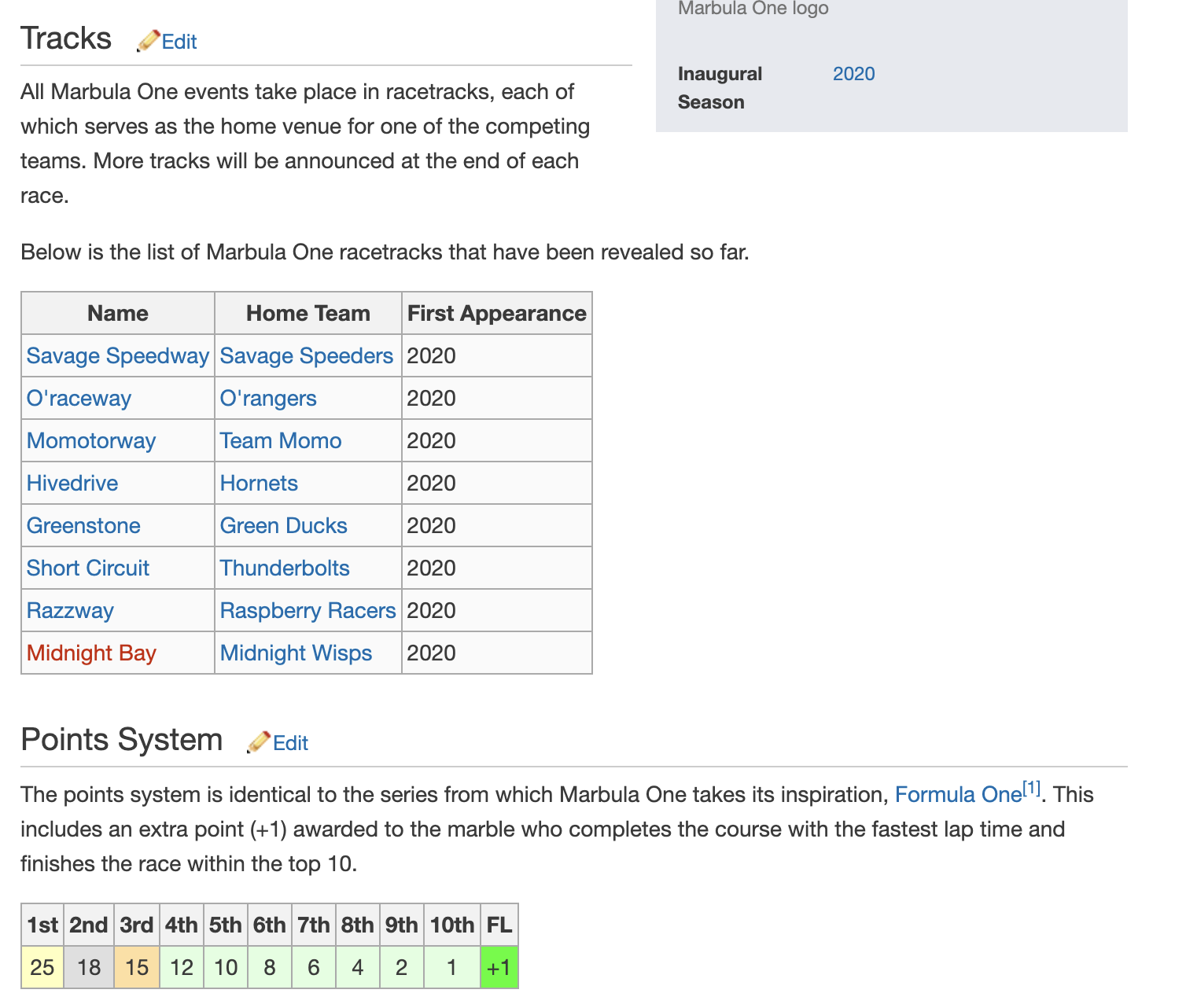Click the 10th place header cell
This screenshot has height=1008, width=1186.
click(452, 925)
